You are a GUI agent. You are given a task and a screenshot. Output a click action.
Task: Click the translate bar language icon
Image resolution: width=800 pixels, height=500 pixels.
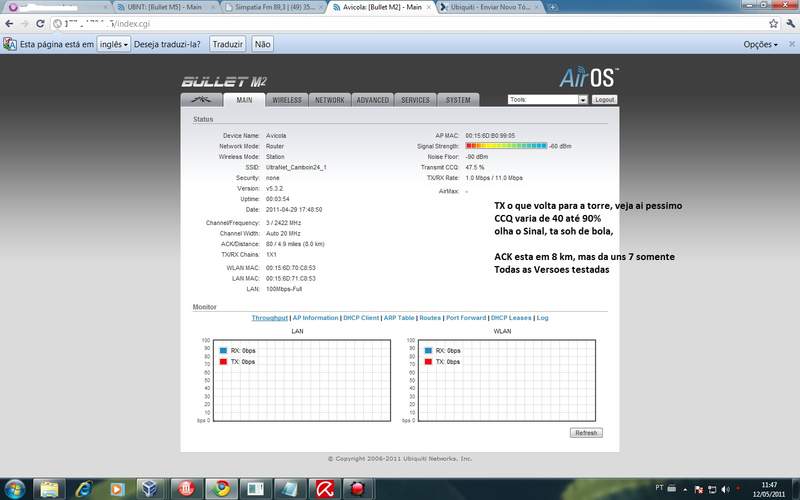(x=9, y=44)
